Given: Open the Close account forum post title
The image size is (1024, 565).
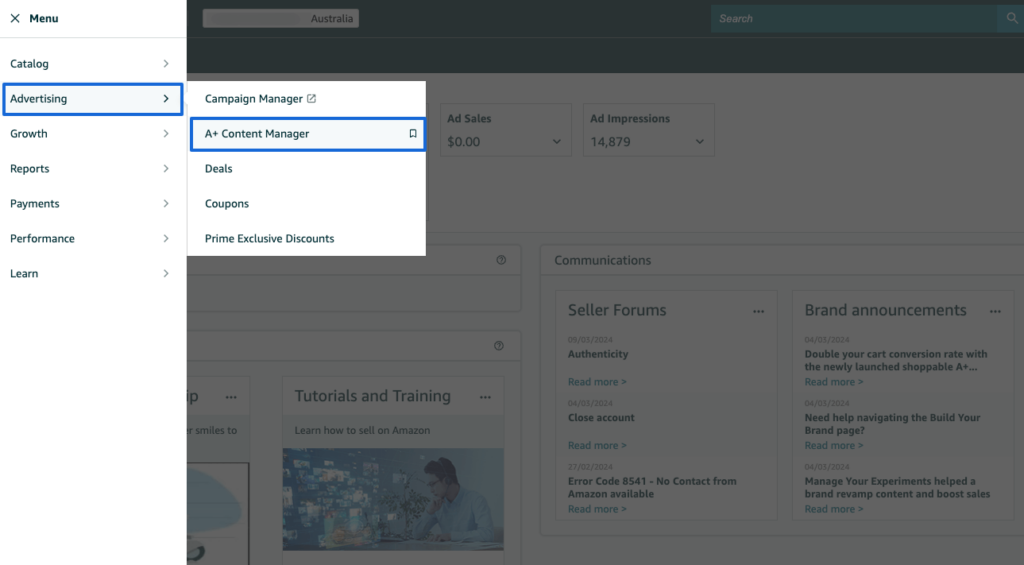Looking at the screenshot, I should [601, 417].
